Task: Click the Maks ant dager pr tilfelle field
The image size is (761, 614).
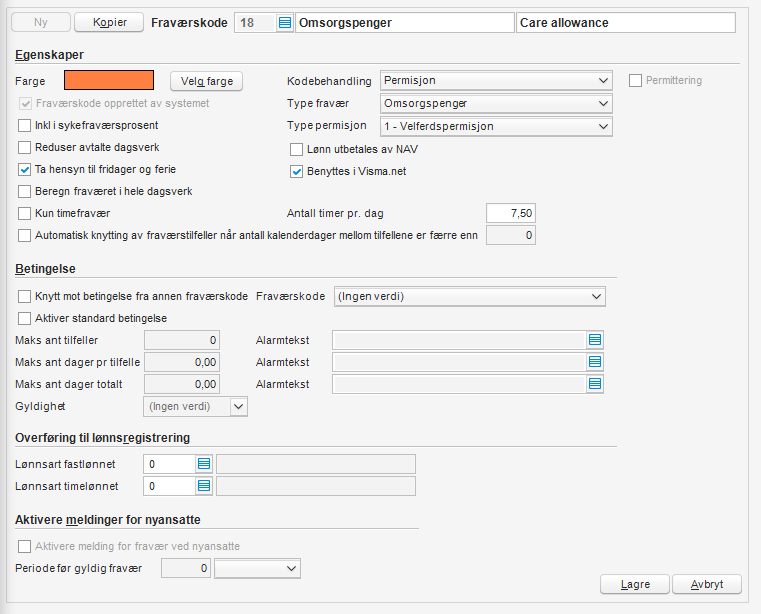Action: (182, 362)
